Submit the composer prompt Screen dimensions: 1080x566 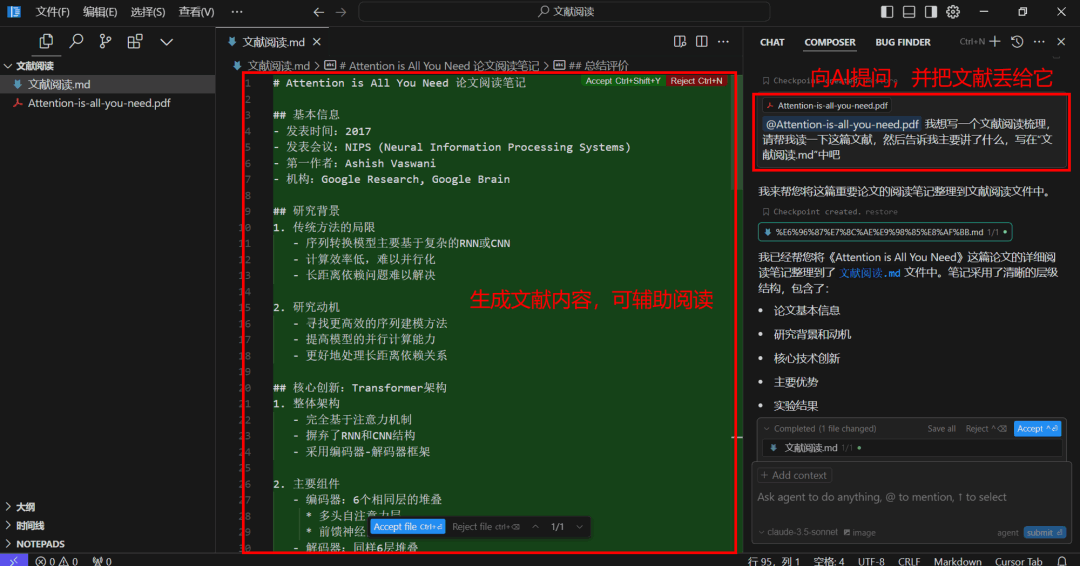coord(1044,532)
